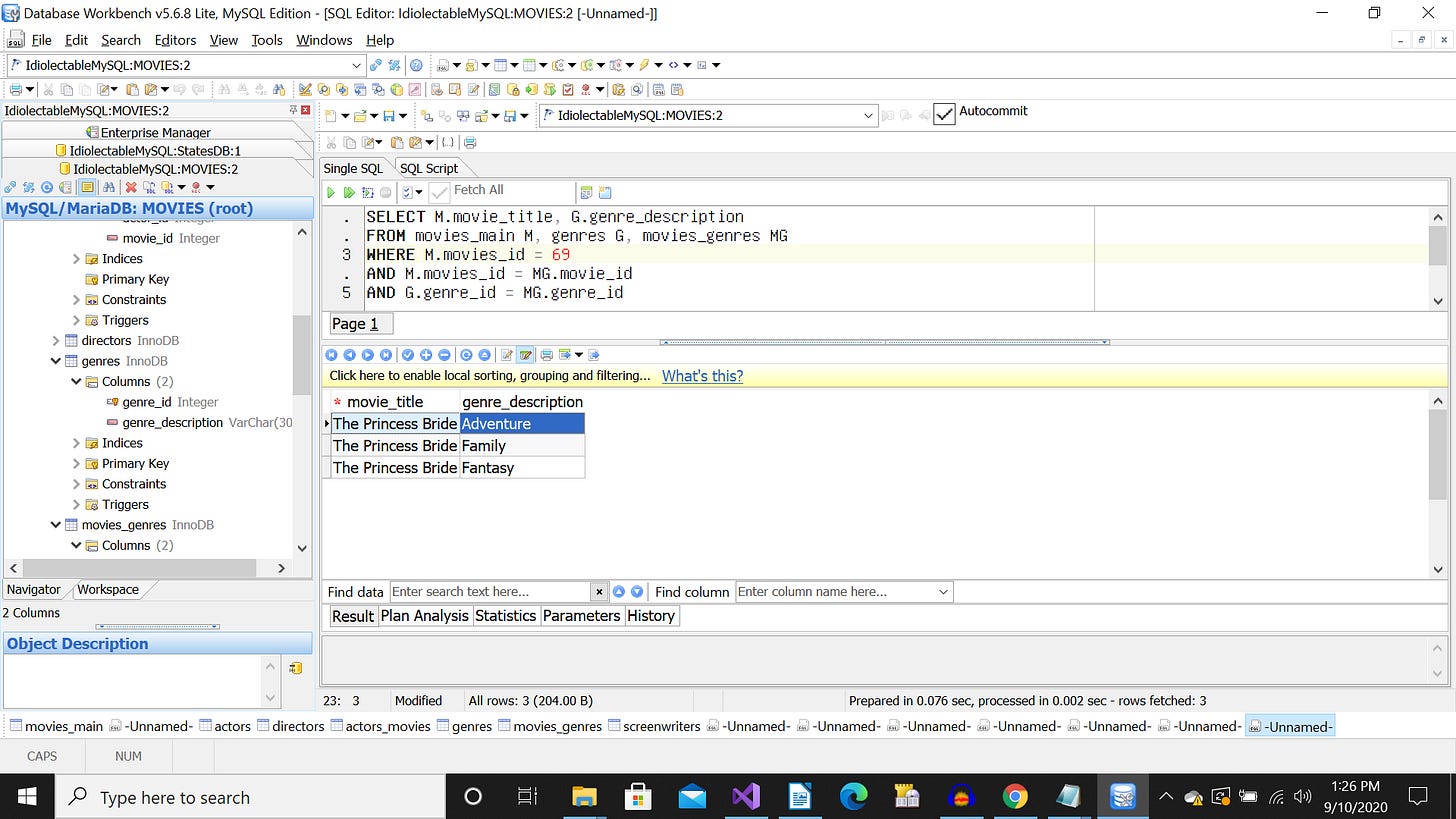Toggle the Fetch All checkbox
The width and height of the screenshot is (1456, 819).
tap(439, 192)
